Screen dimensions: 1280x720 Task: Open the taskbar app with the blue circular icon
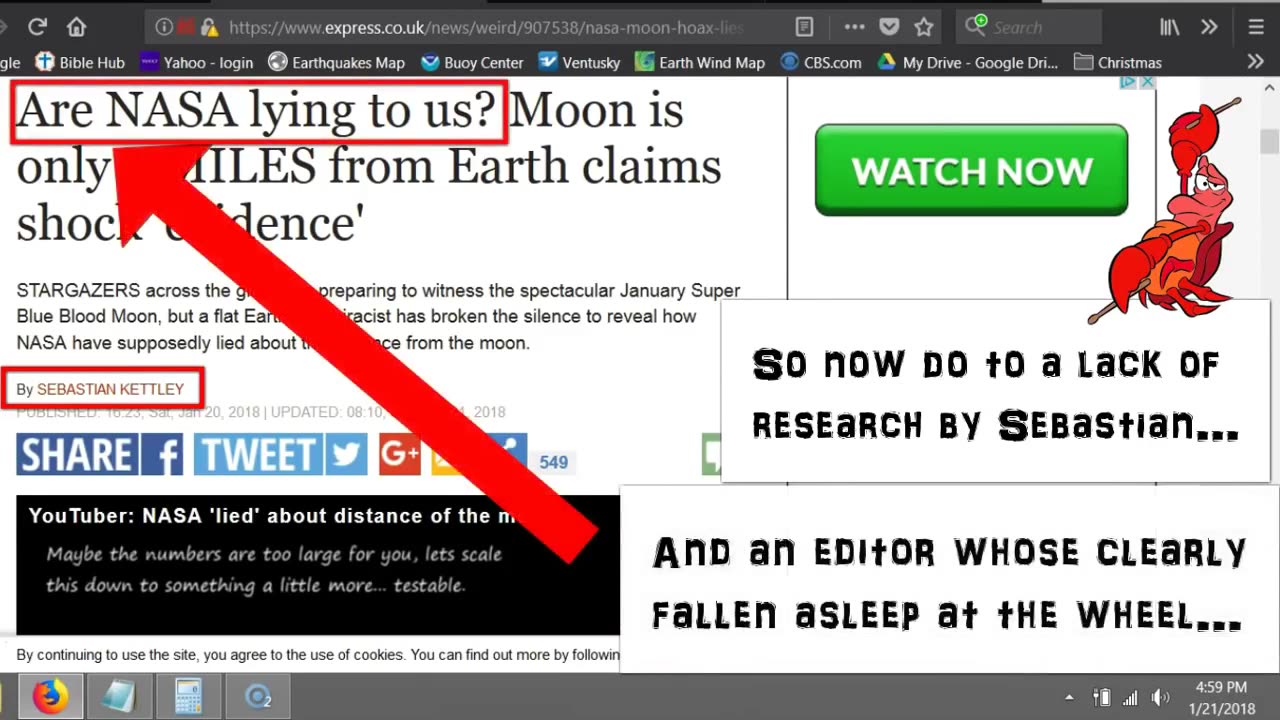(258, 696)
